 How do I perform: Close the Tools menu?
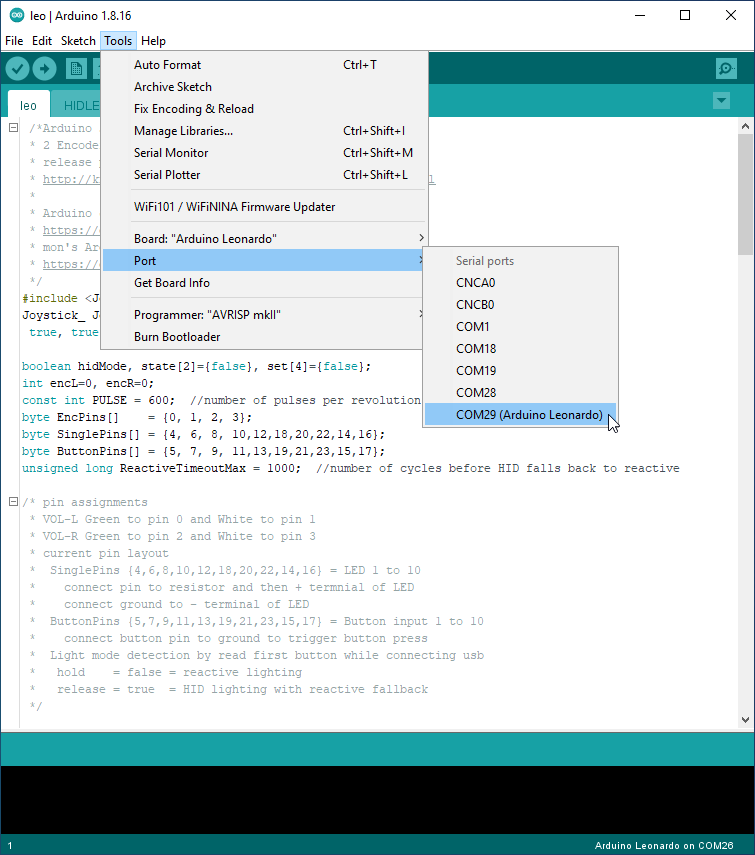[118, 41]
